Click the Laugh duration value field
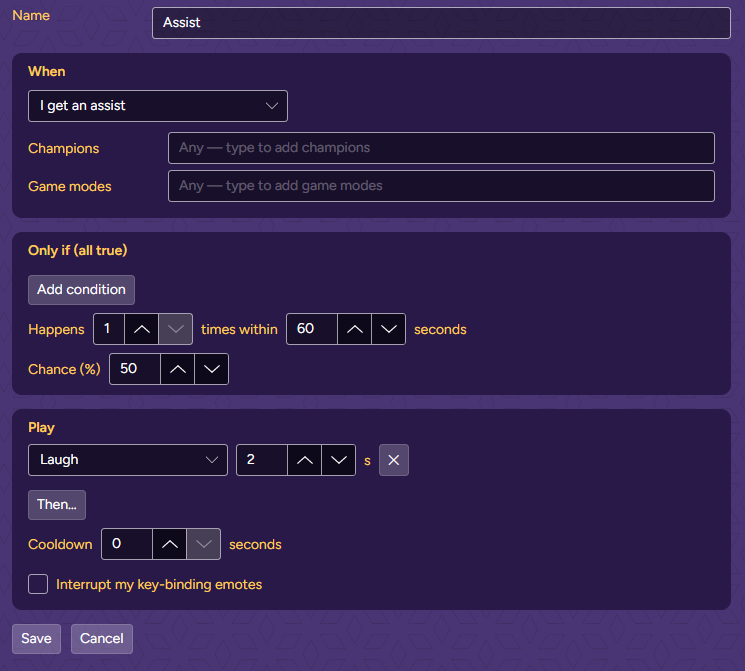This screenshot has height=671, width=745. pyautogui.click(x=262, y=460)
